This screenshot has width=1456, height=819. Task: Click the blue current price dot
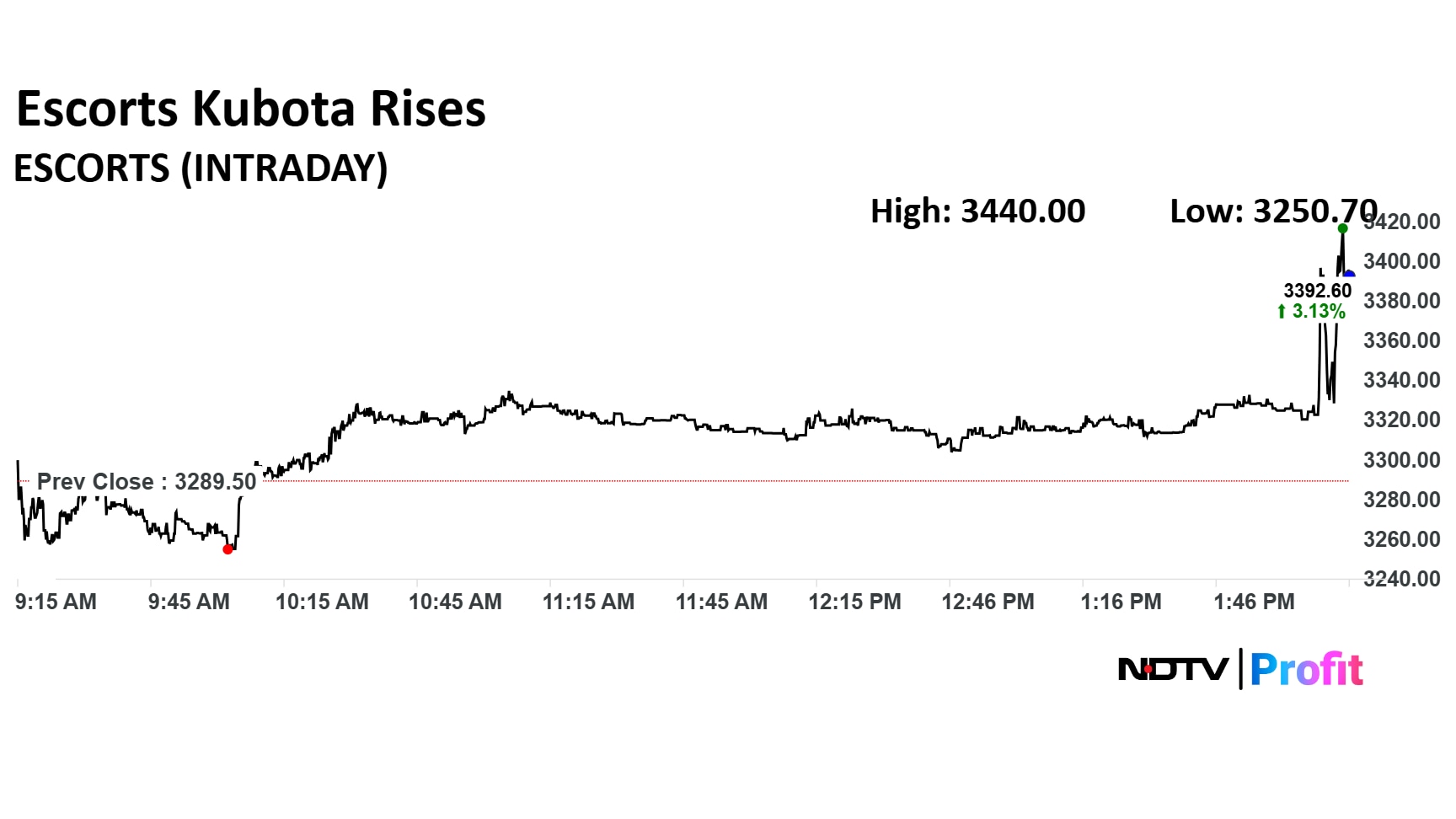[x=1349, y=275]
